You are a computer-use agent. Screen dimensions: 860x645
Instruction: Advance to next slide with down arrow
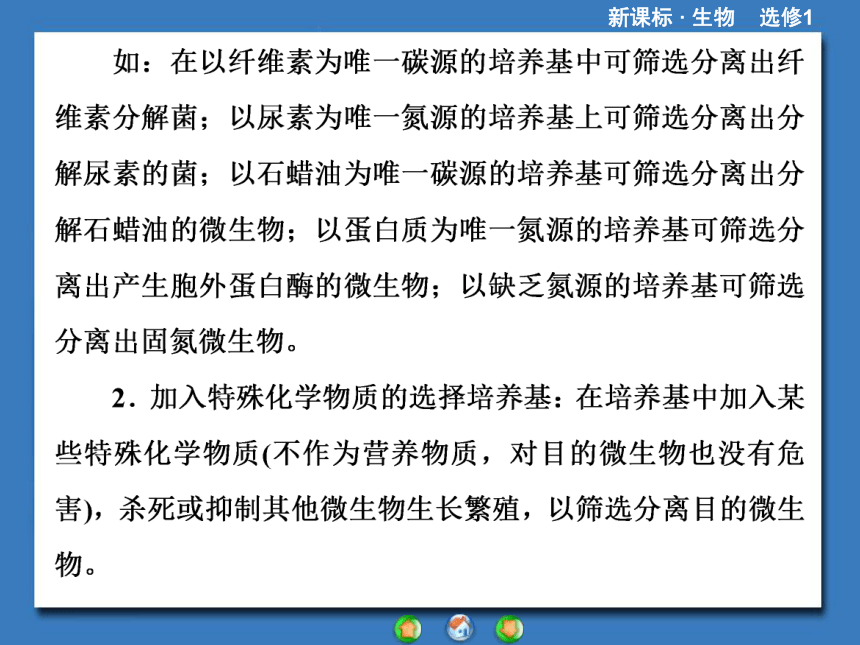click(510, 629)
